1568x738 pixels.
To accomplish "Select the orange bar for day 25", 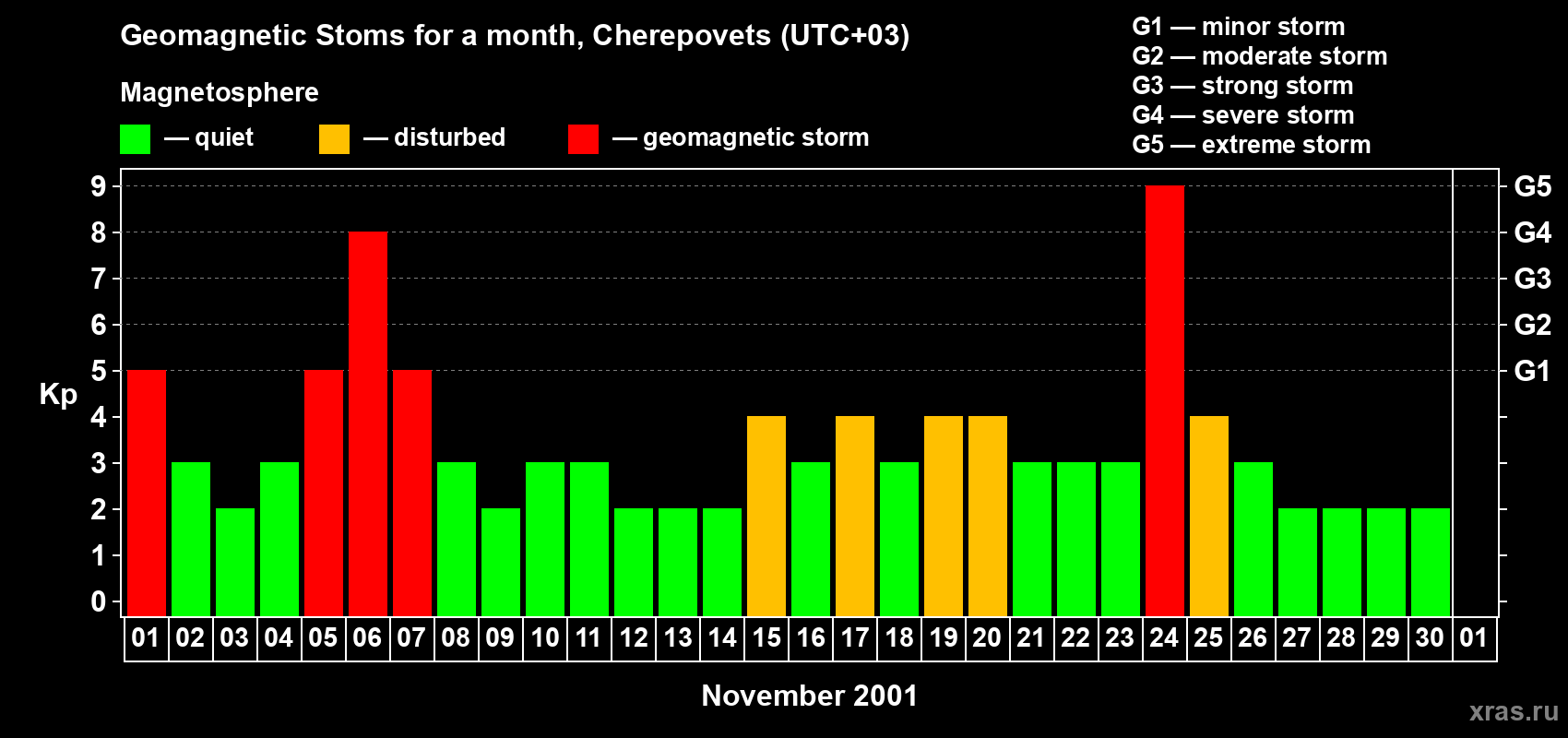I will [1209, 517].
